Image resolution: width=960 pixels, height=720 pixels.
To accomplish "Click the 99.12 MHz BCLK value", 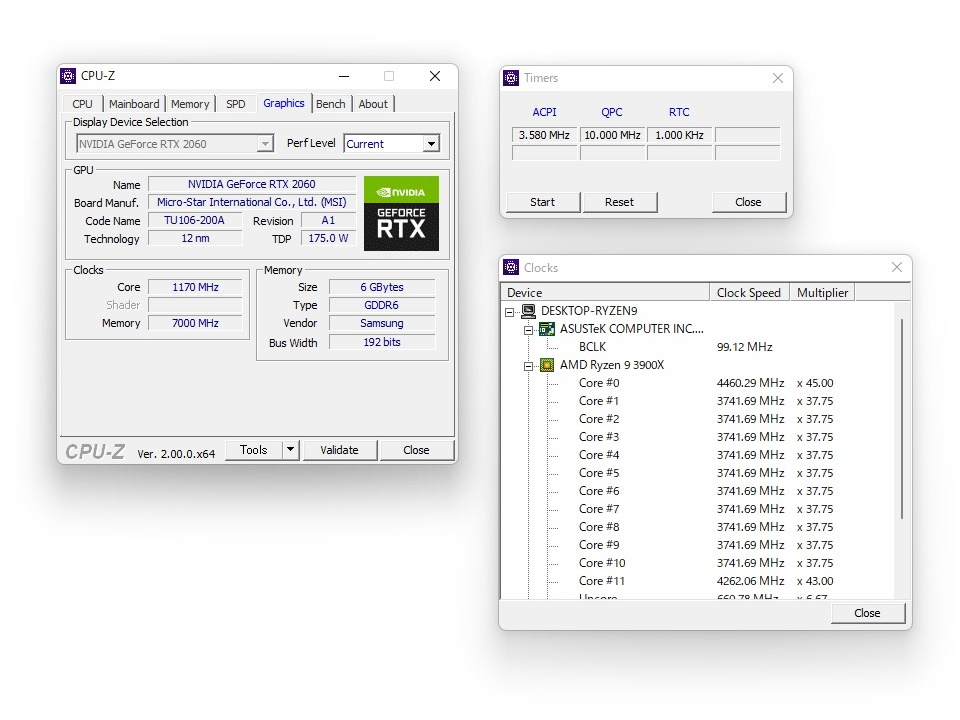I will pyautogui.click(x=744, y=347).
